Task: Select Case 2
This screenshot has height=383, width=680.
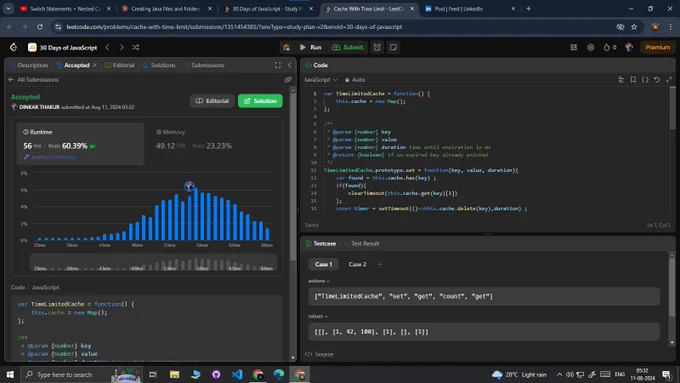Action: click(x=357, y=264)
